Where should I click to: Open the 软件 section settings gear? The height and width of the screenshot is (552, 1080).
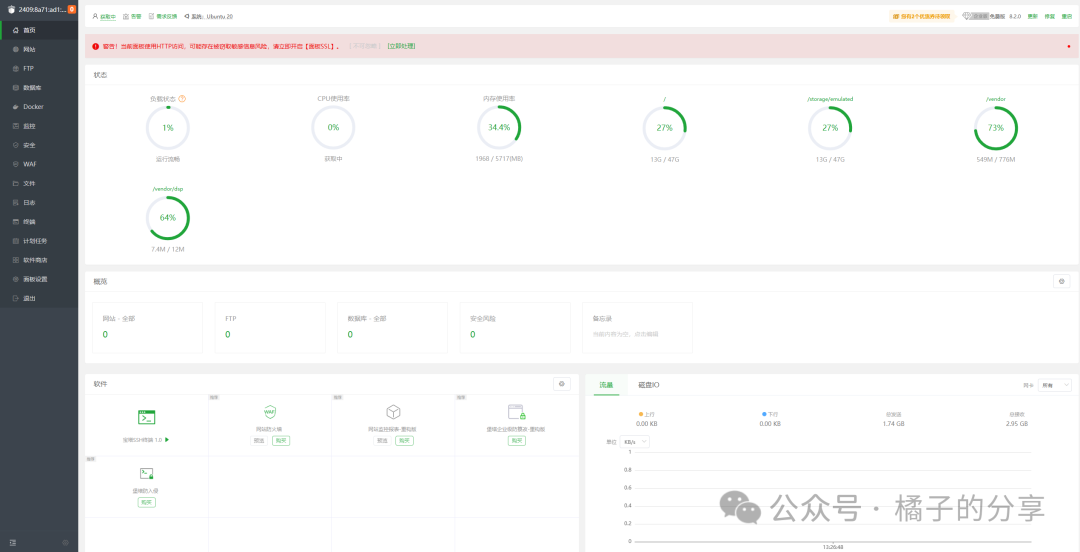click(x=562, y=384)
